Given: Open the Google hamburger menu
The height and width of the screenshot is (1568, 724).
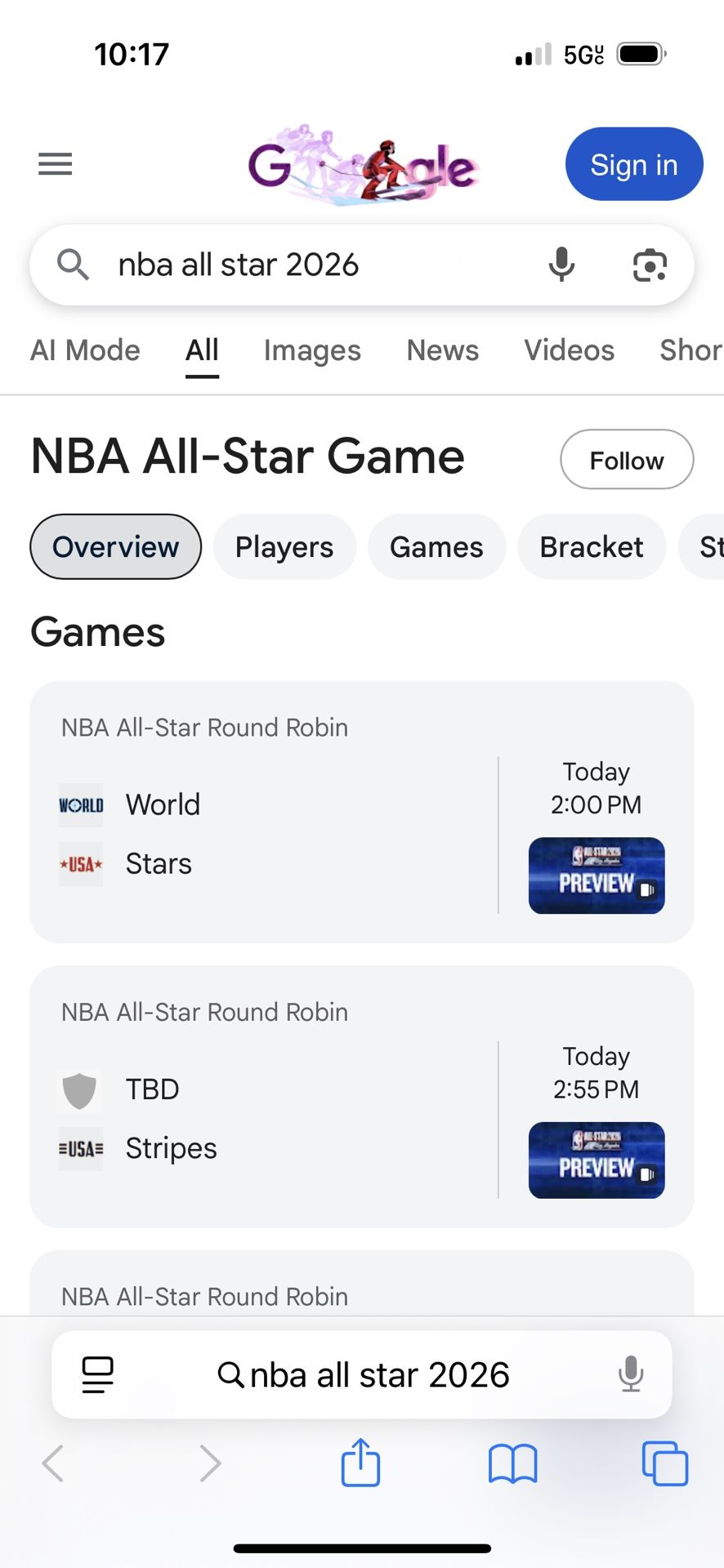Looking at the screenshot, I should [56, 164].
